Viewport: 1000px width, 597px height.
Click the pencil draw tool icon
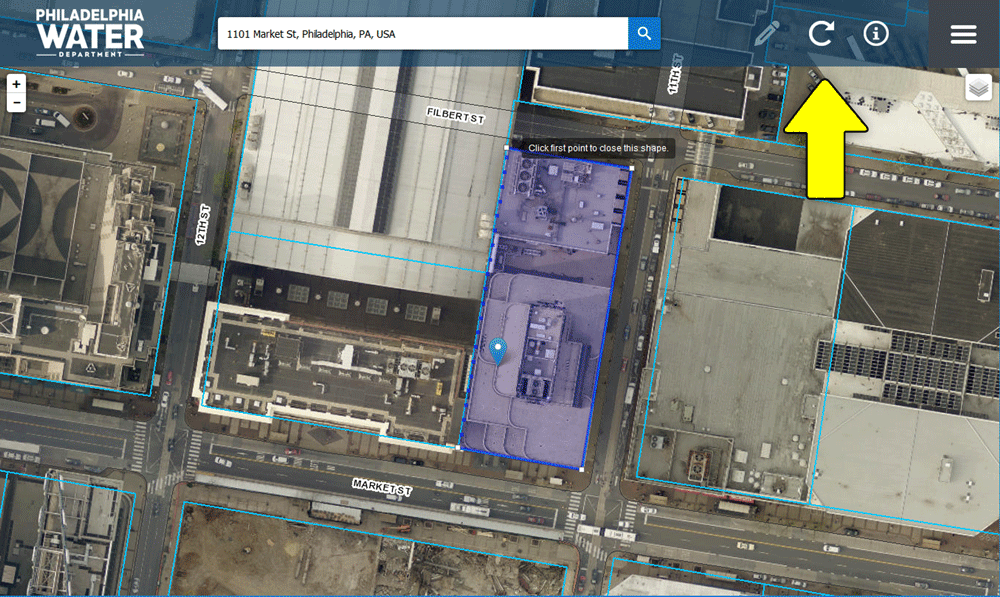[x=767, y=33]
